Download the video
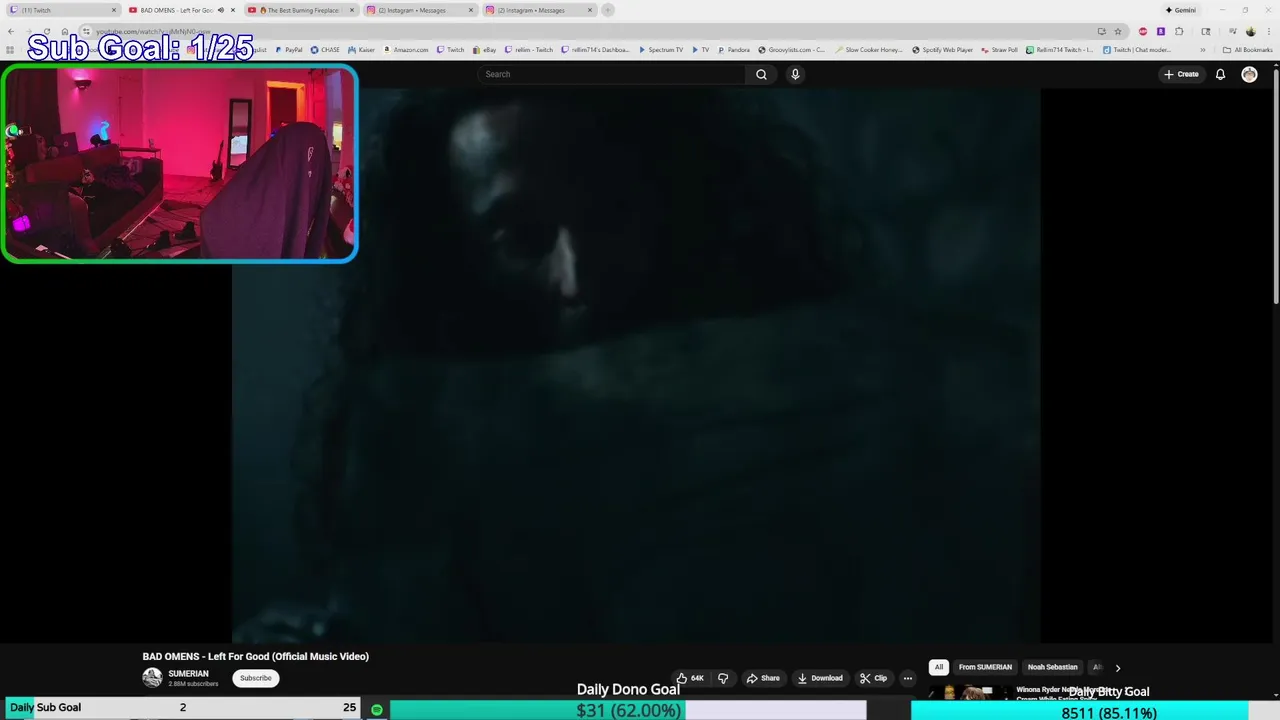 [820, 678]
